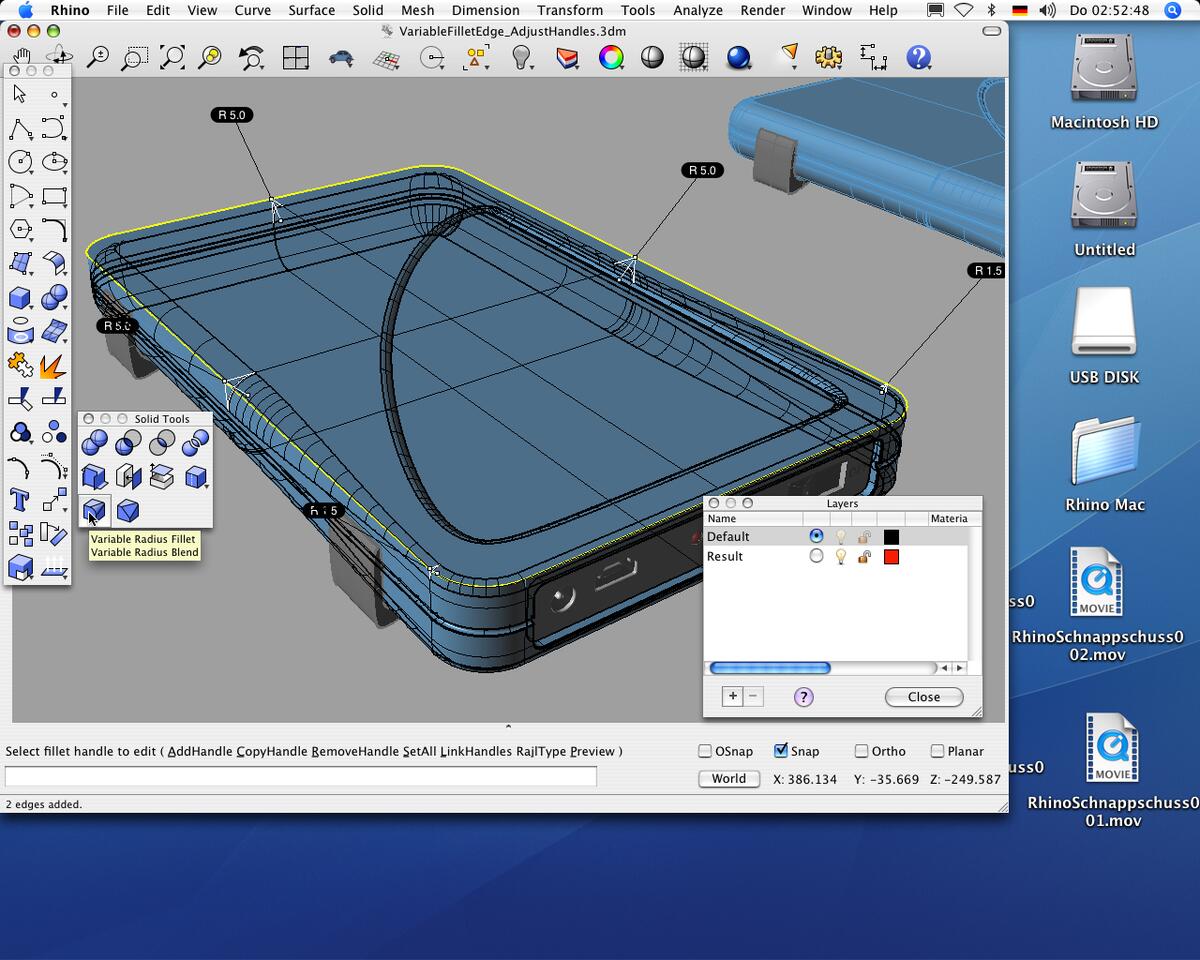This screenshot has height=960, width=1200.
Task: Expand the Box tool flyout arrow
Action: (x=32, y=306)
